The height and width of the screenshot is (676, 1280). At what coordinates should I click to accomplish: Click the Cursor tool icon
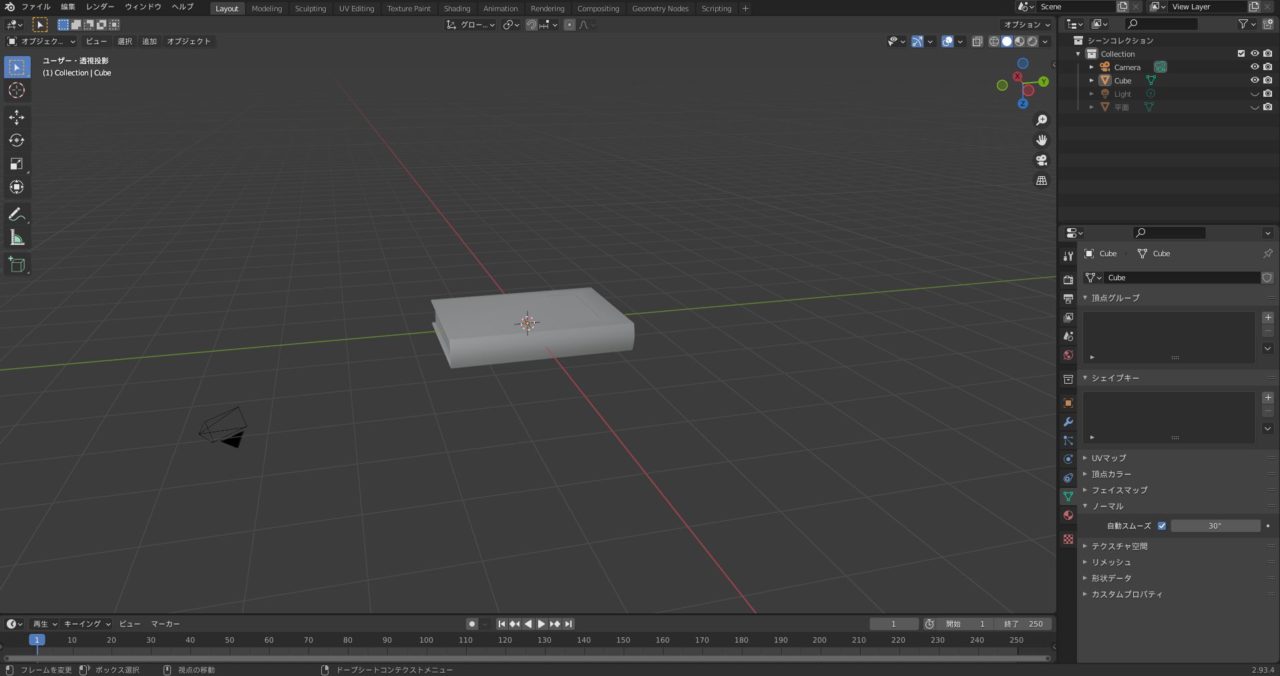(x=16, y=91)
